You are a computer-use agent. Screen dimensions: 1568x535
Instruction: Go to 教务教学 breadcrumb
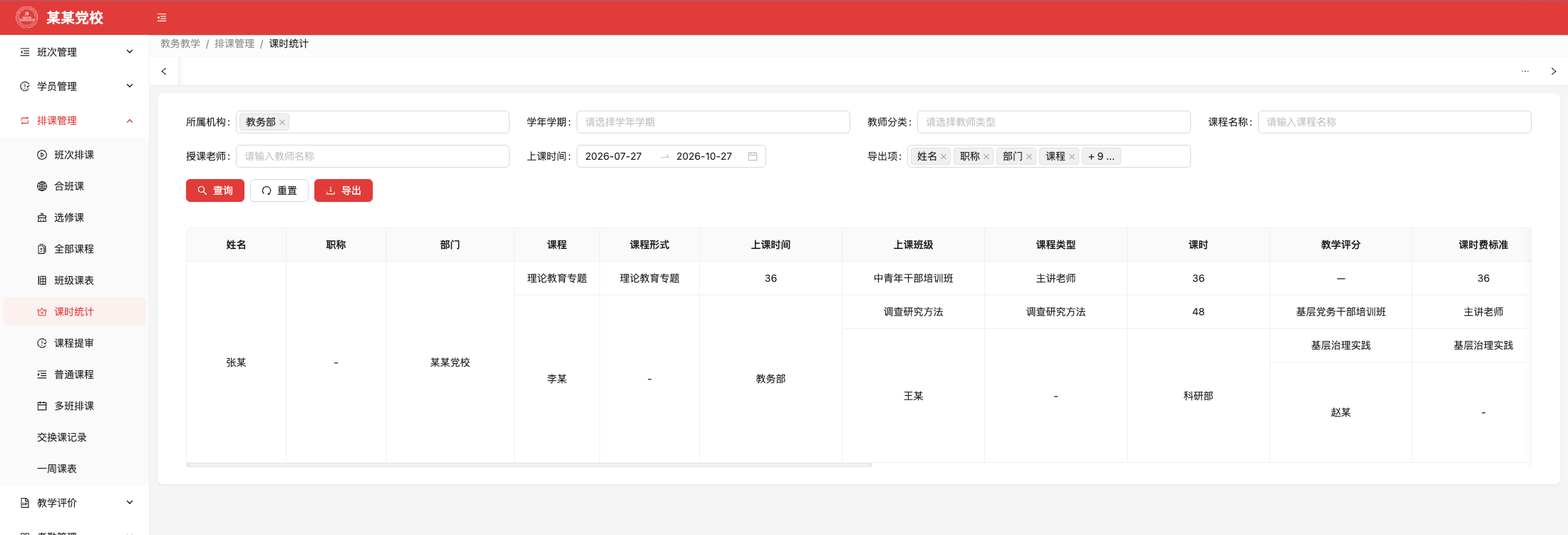[x=180, y=44]
